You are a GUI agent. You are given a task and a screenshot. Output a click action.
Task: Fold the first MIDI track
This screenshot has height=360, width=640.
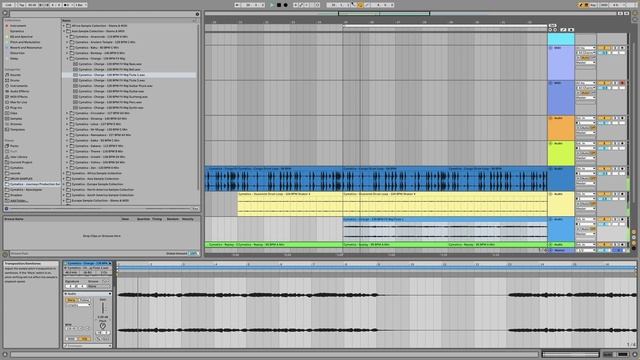pyautogui.click(x=551, y=48)
